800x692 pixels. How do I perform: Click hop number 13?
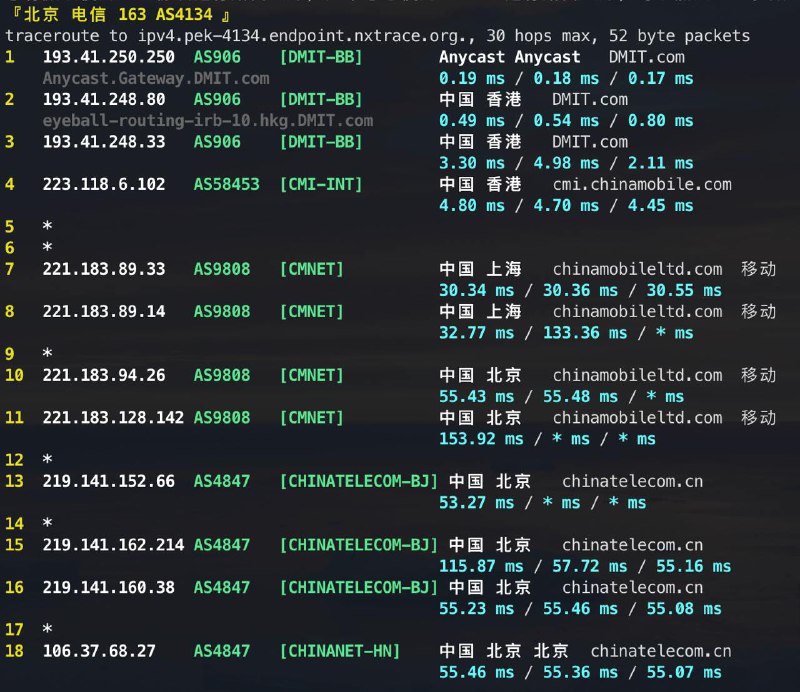(x=14, y=481)
